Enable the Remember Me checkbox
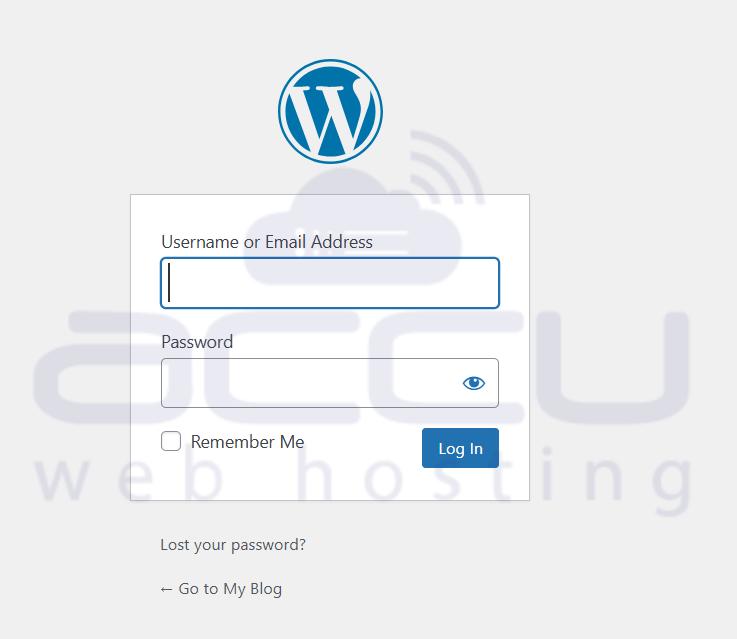The height and width of the screenshot is (639, 737). coord(171,441)
